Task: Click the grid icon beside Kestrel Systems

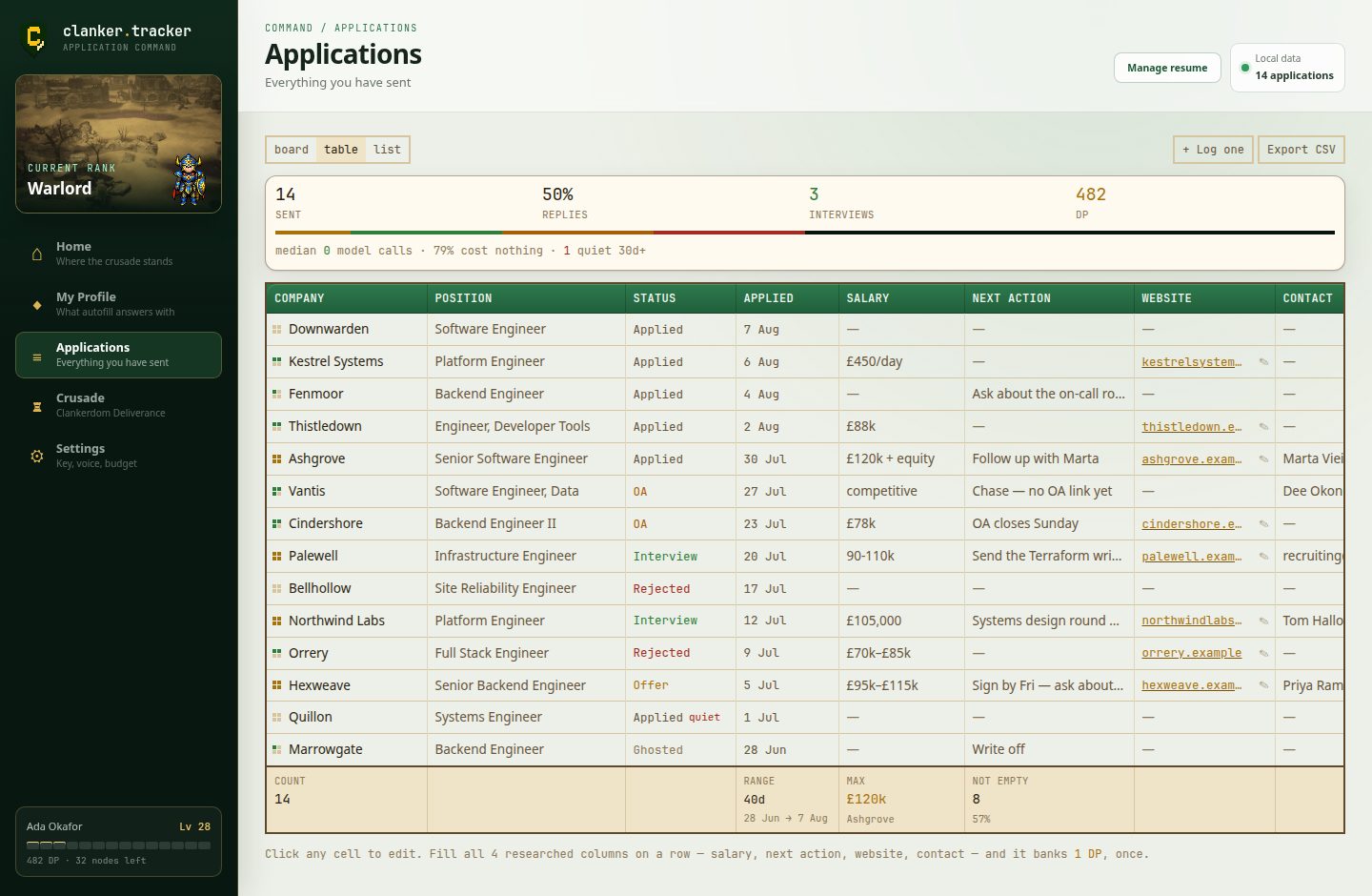Action: tap(277, 362)
